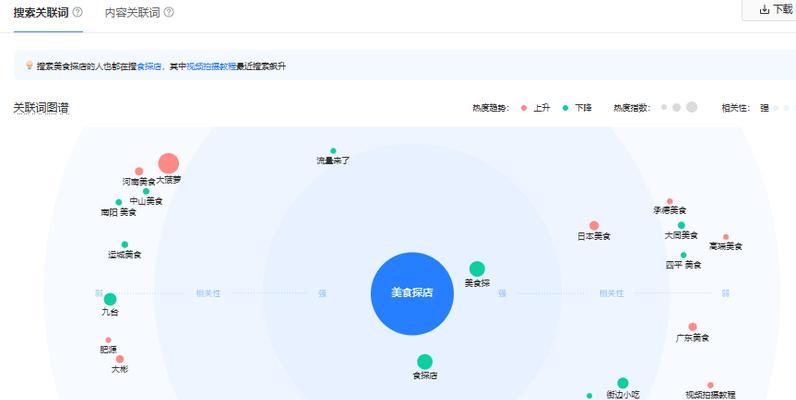Screen dimensions: 796x400
Task: Select the green 大同美食 node
Action: pyautogui.click(x=681, y=225)
